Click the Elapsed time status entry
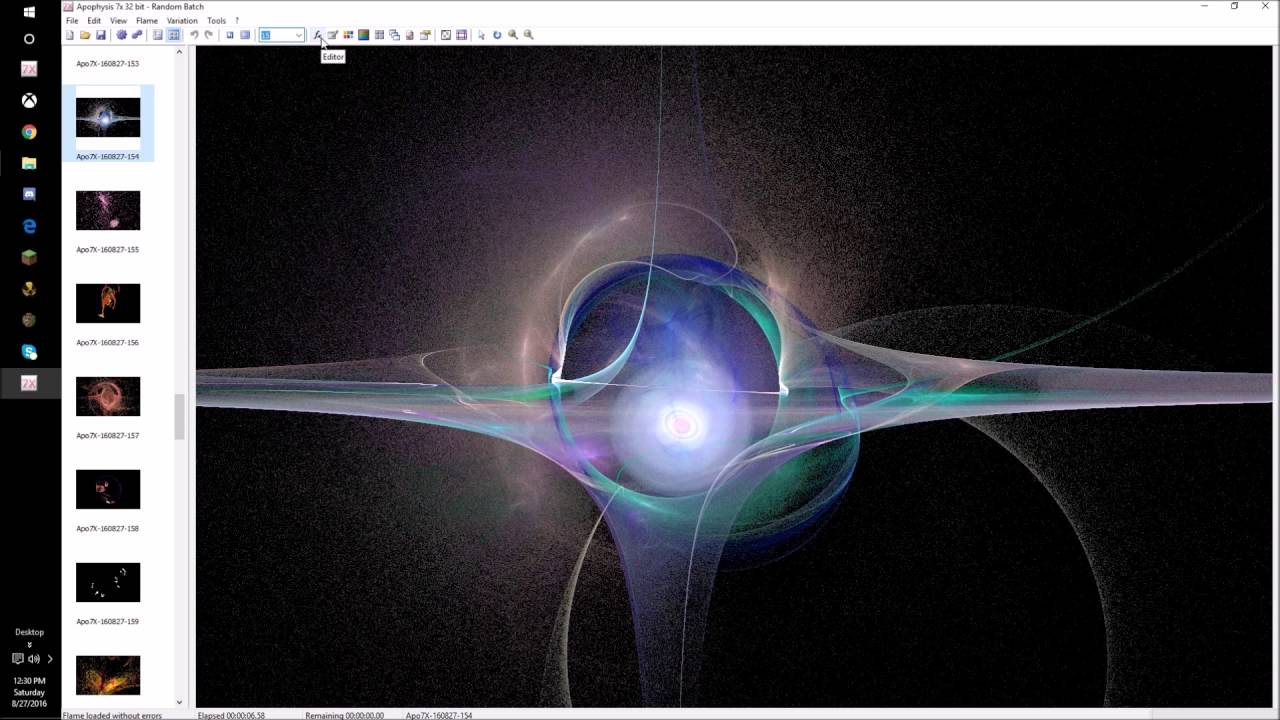The width and height of the screenshot is (1280, 720). (x=231, y=715)
